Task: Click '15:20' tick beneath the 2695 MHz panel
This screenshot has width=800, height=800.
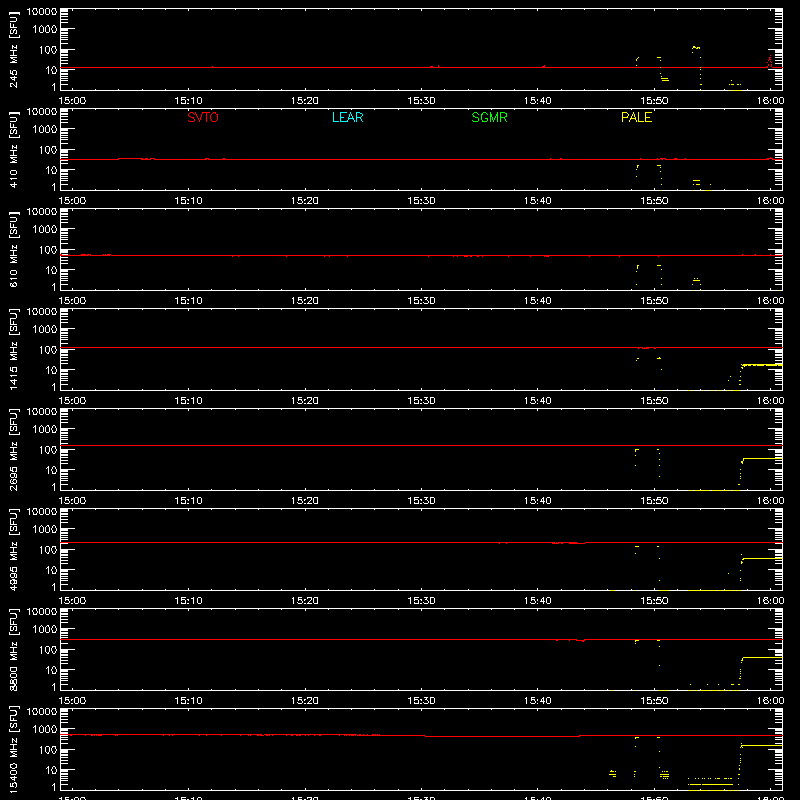Action: tap(305, 501)
